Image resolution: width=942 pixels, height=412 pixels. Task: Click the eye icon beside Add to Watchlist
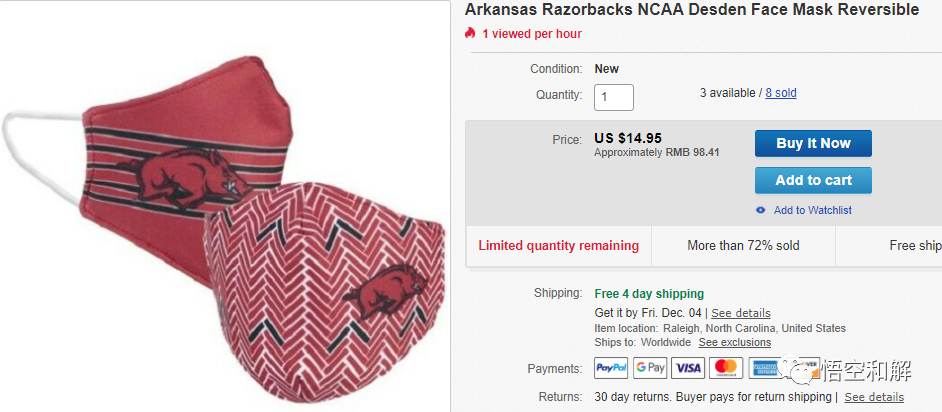click(x=761, y=210)
